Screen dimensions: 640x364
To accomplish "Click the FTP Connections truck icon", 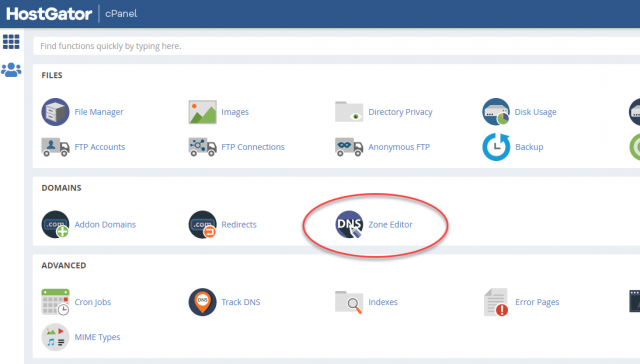I will point(202,147).
